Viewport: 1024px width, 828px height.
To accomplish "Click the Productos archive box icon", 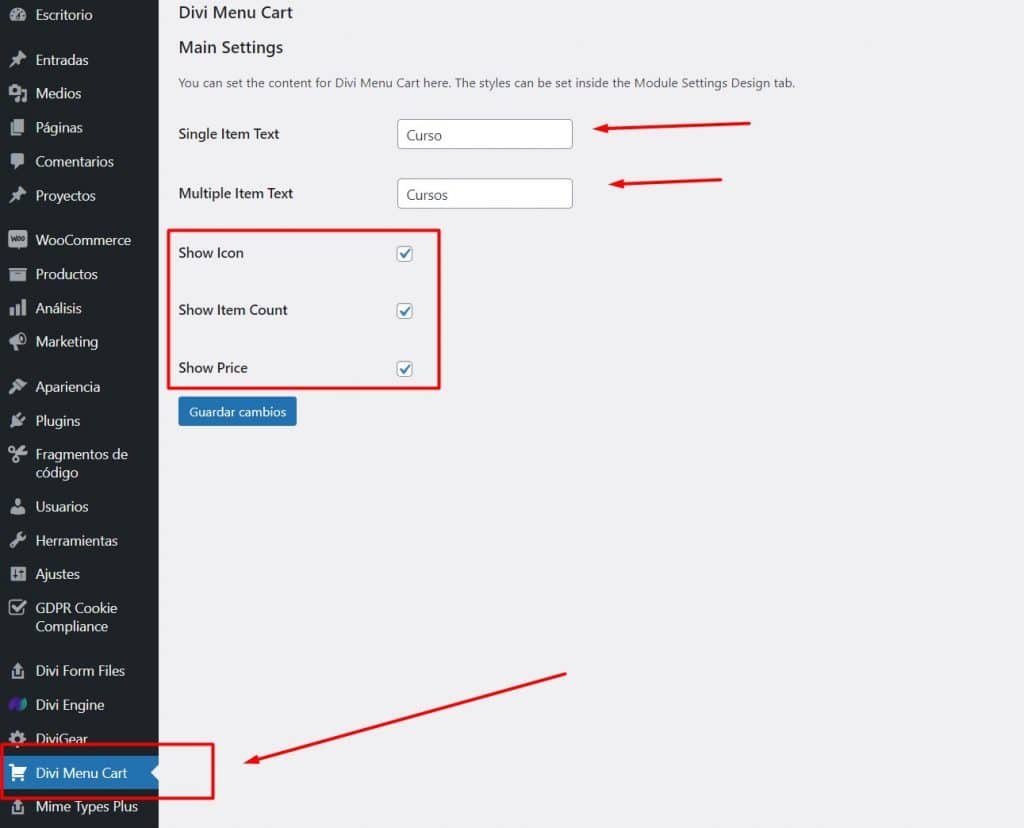I will pyautogui.click(x=18, y=274).
